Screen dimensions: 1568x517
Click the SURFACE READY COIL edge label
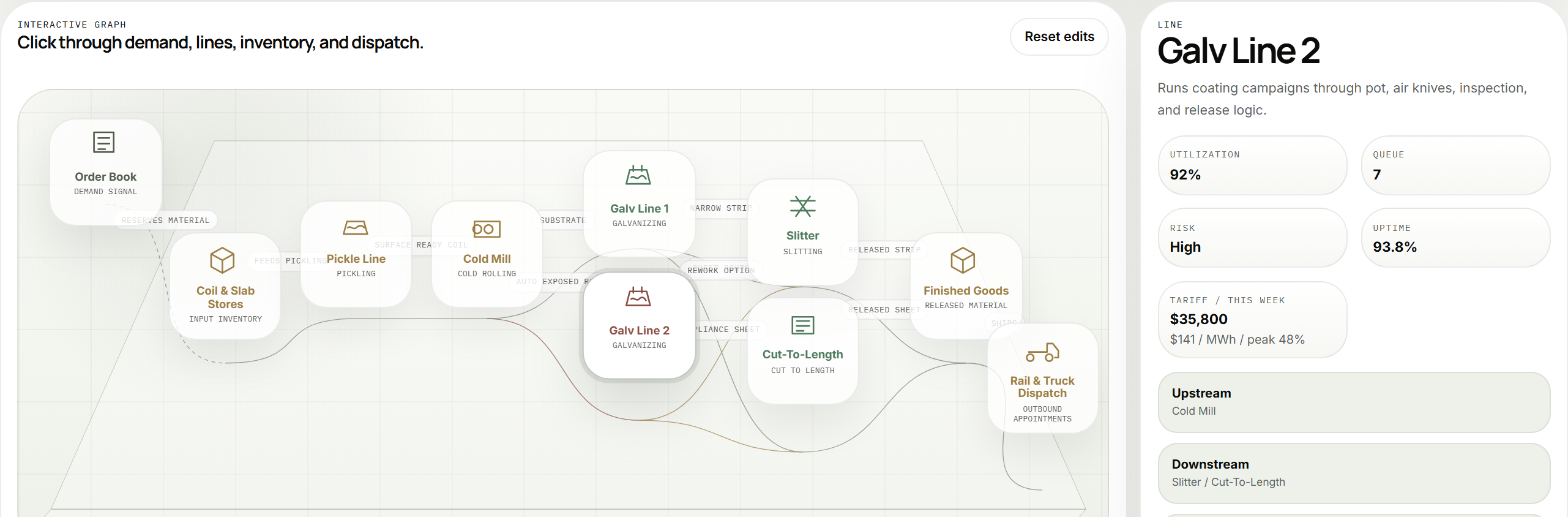pos(421,244)
